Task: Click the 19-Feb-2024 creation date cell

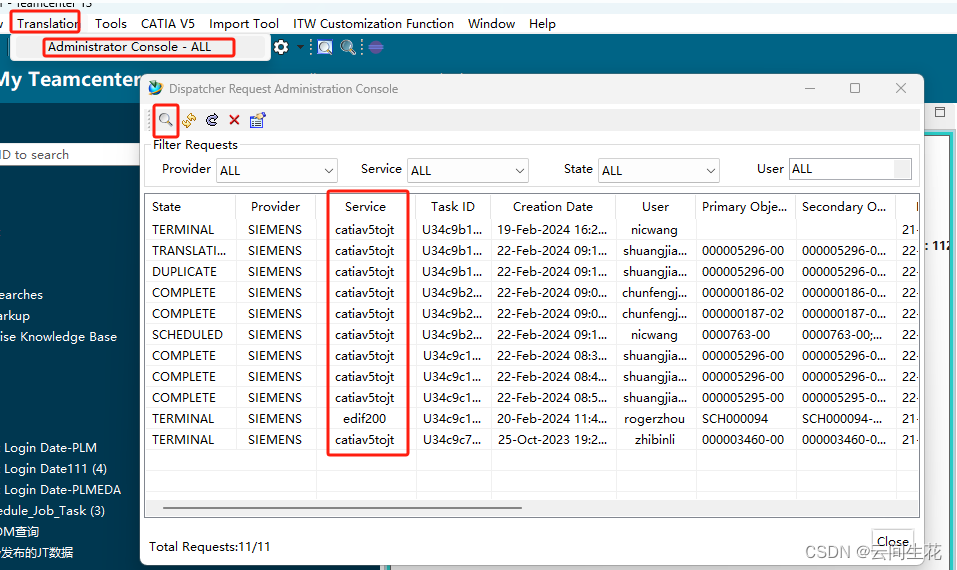Action: coord(552,229)
